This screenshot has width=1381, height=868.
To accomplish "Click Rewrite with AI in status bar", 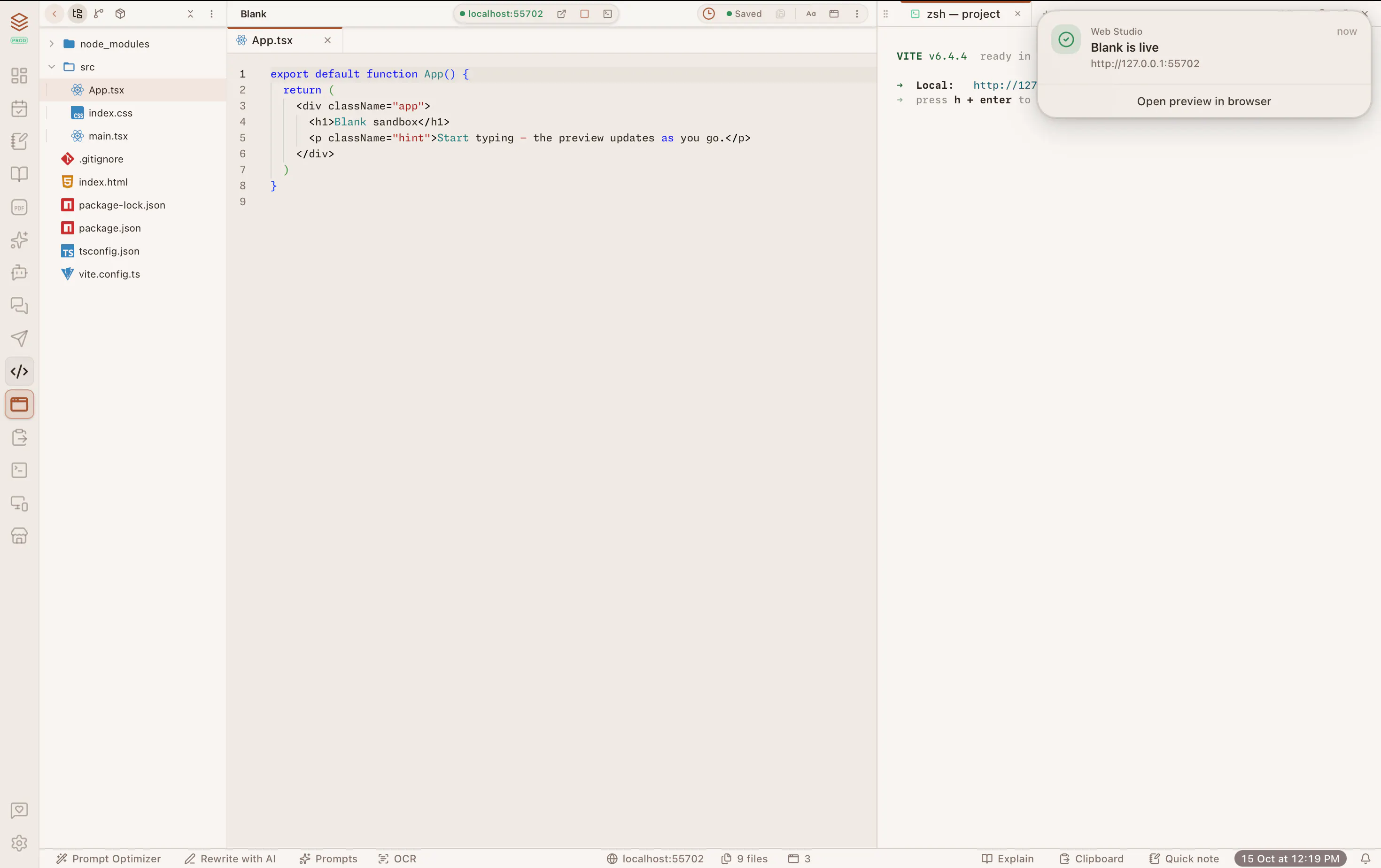I will coord(230,858).
